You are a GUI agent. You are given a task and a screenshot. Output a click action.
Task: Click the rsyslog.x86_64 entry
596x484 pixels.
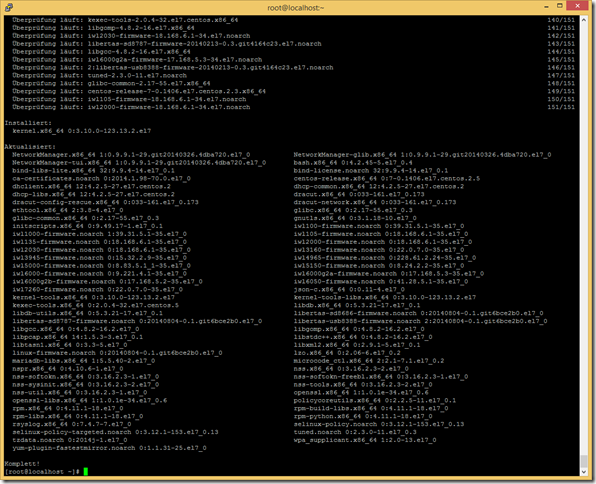[x=72, y=424]
